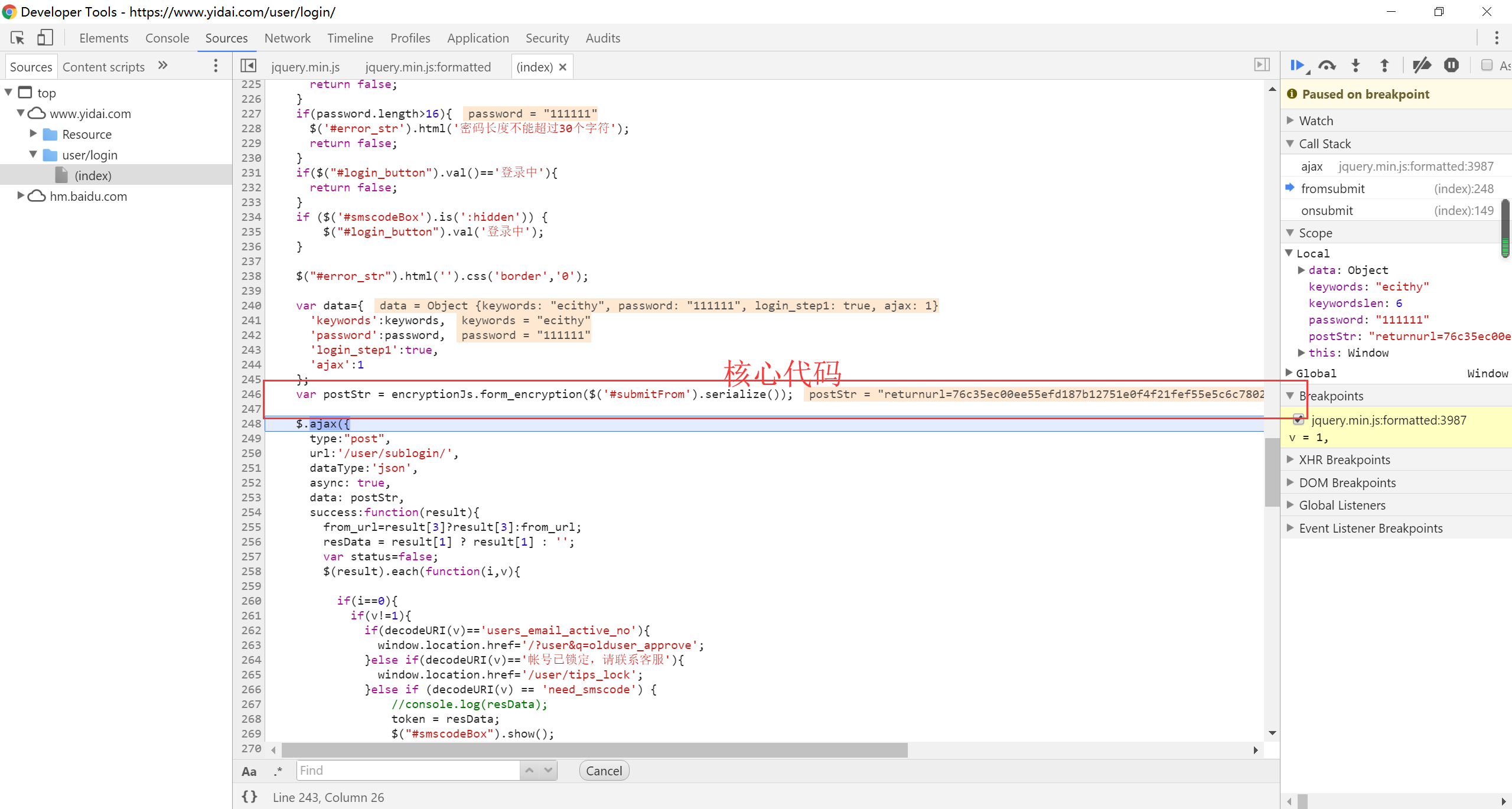This screenshot has height=809, width=1512.
Task: Hide navigator pane icon
Action: [248, 66]
